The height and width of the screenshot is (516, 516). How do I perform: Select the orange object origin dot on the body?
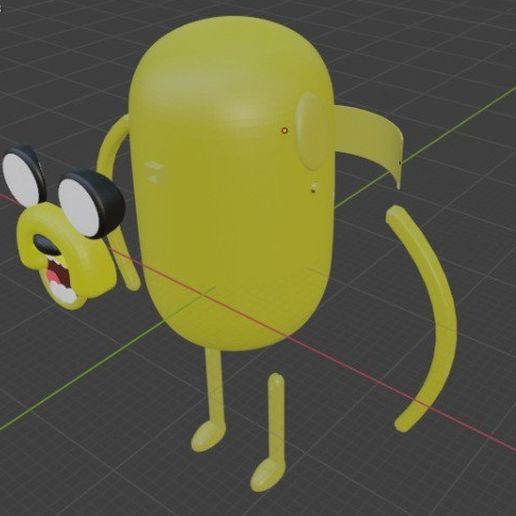tap(284, 131)
